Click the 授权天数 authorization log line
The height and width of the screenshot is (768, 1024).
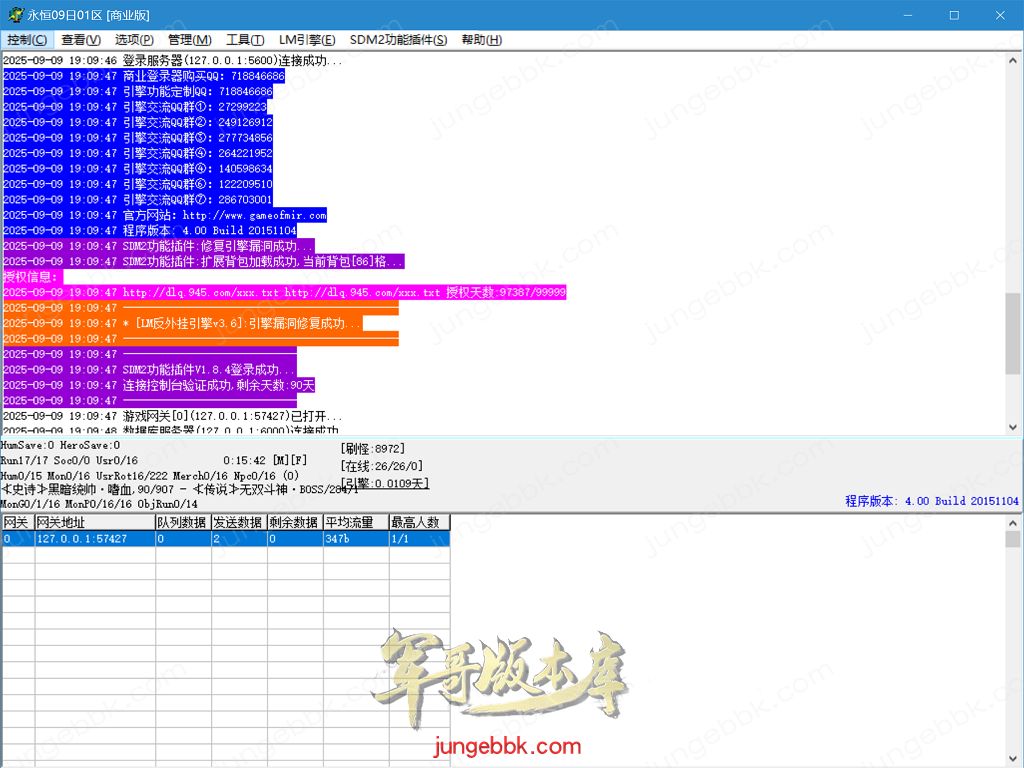coord(344,293)
